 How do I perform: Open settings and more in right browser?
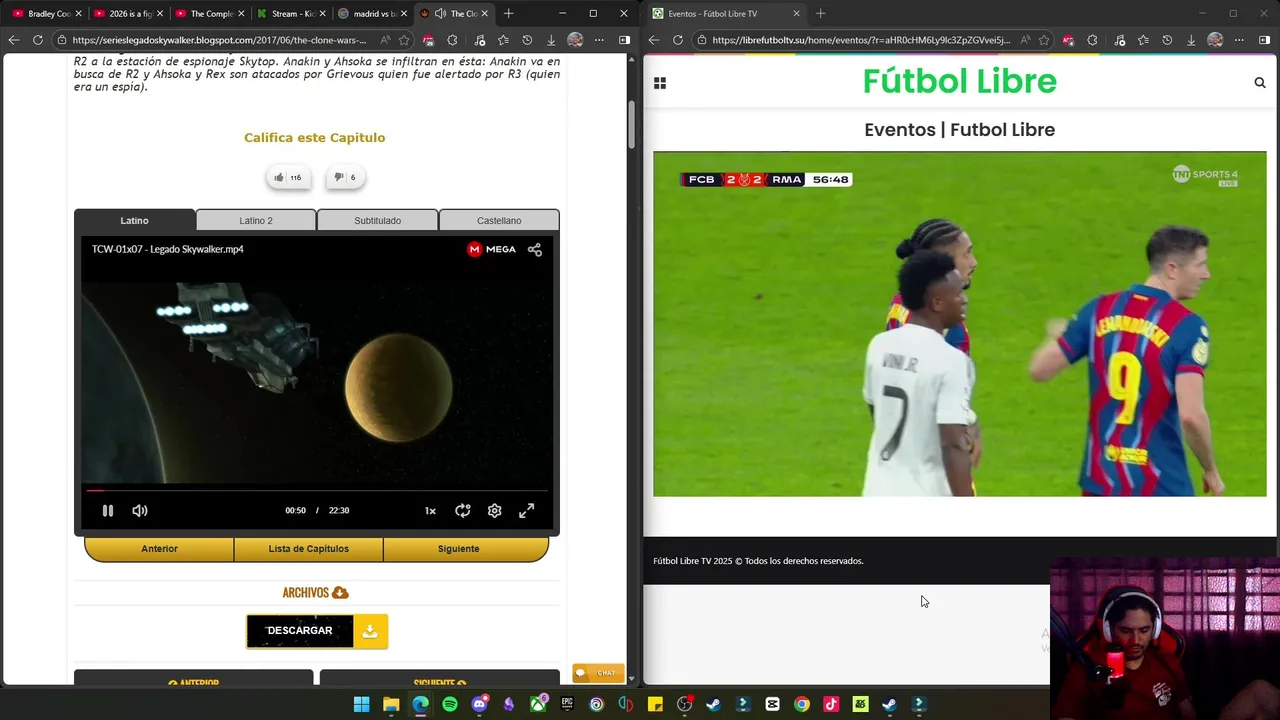[x=1239, y=40]
